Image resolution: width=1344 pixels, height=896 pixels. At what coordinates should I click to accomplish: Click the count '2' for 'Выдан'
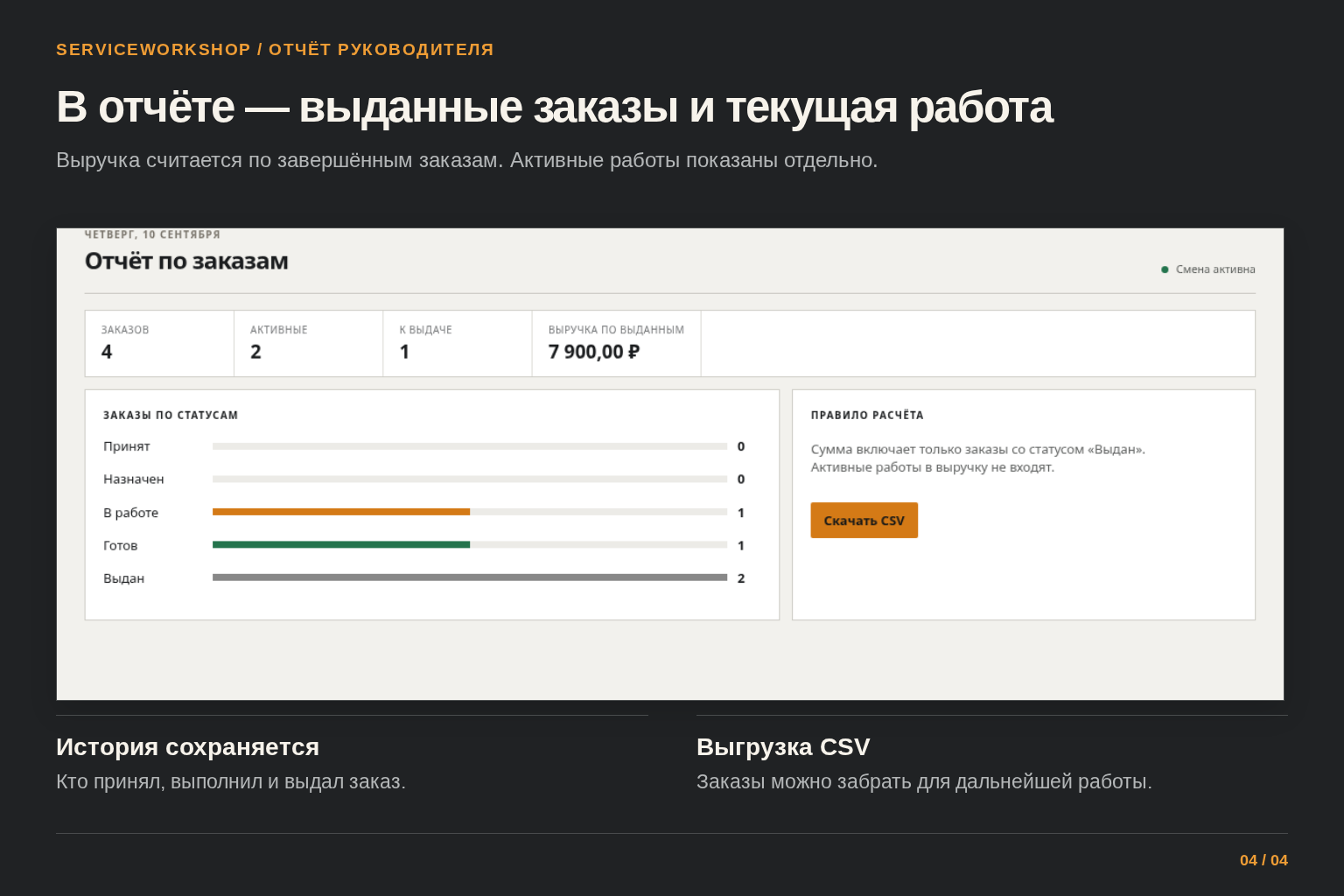(x=741, y=578)
